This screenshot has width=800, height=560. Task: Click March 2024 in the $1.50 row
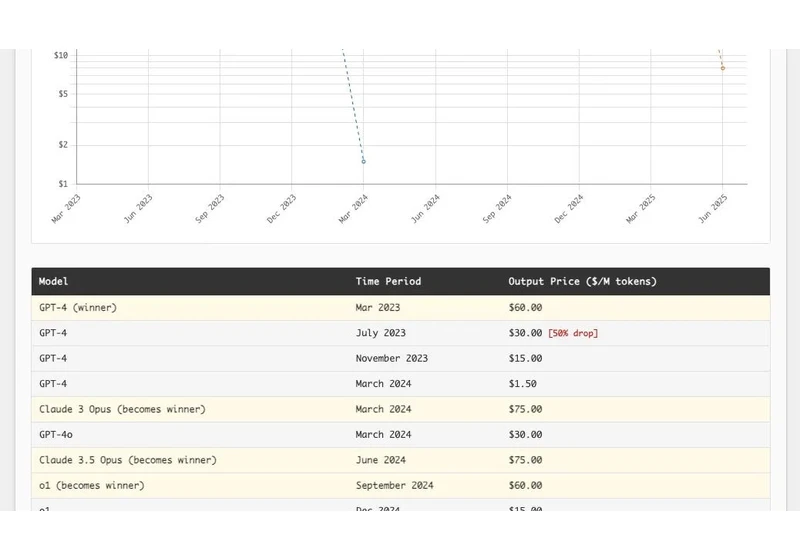pos(383,384)
